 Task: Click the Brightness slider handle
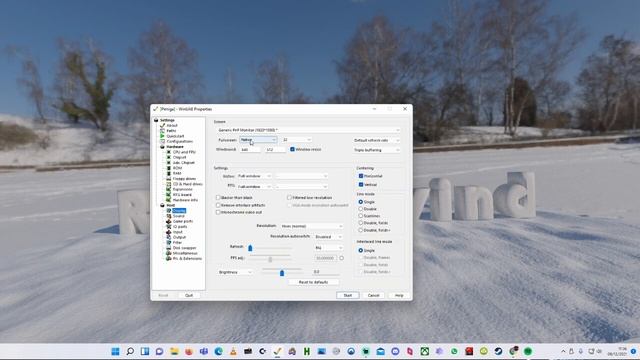pos(282,273)
